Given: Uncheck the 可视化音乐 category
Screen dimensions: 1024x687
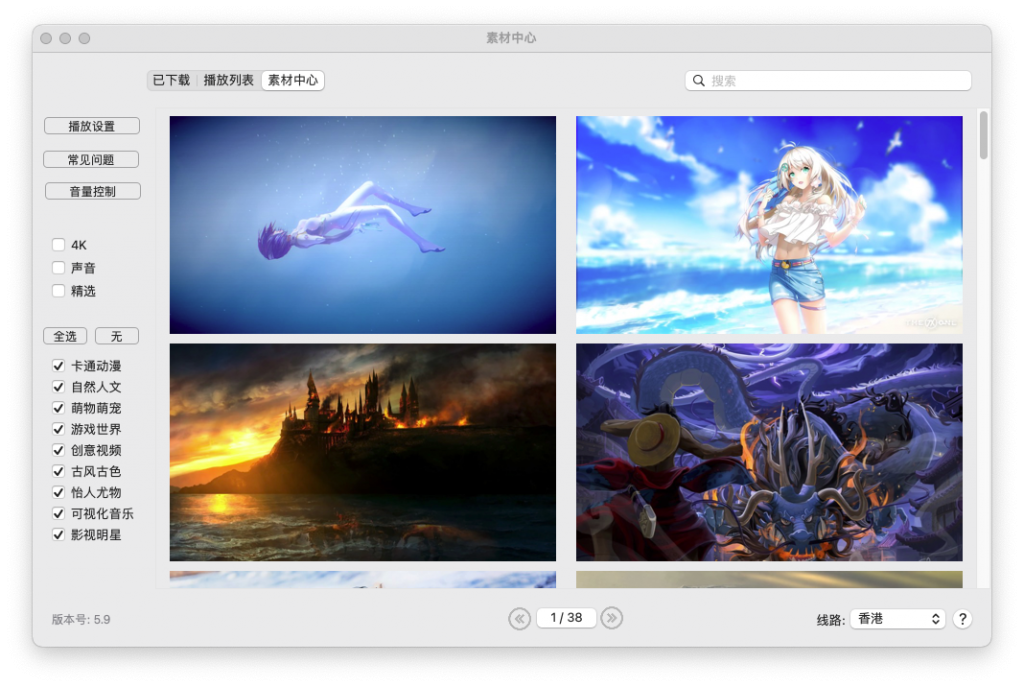Looking at the screenshot, I should pos(58,513).
